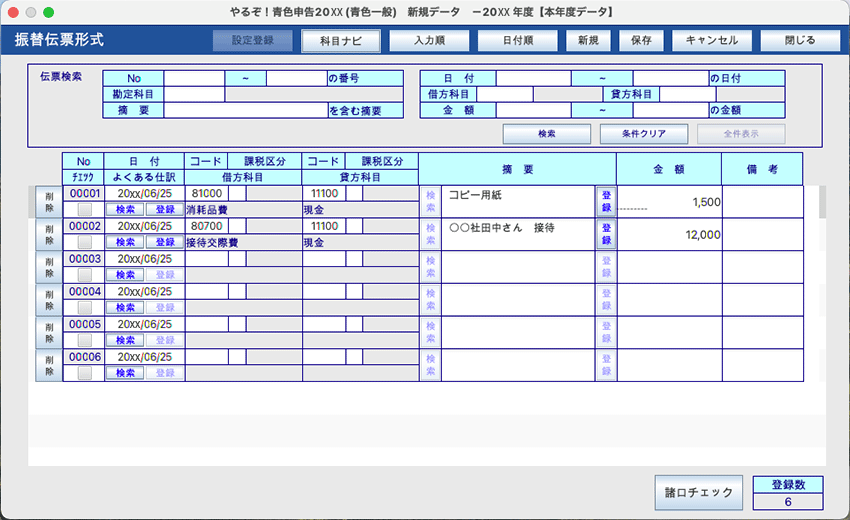Delete row 00002 with its 削除 button
The image size is (850, 520).
click(47, 234)
